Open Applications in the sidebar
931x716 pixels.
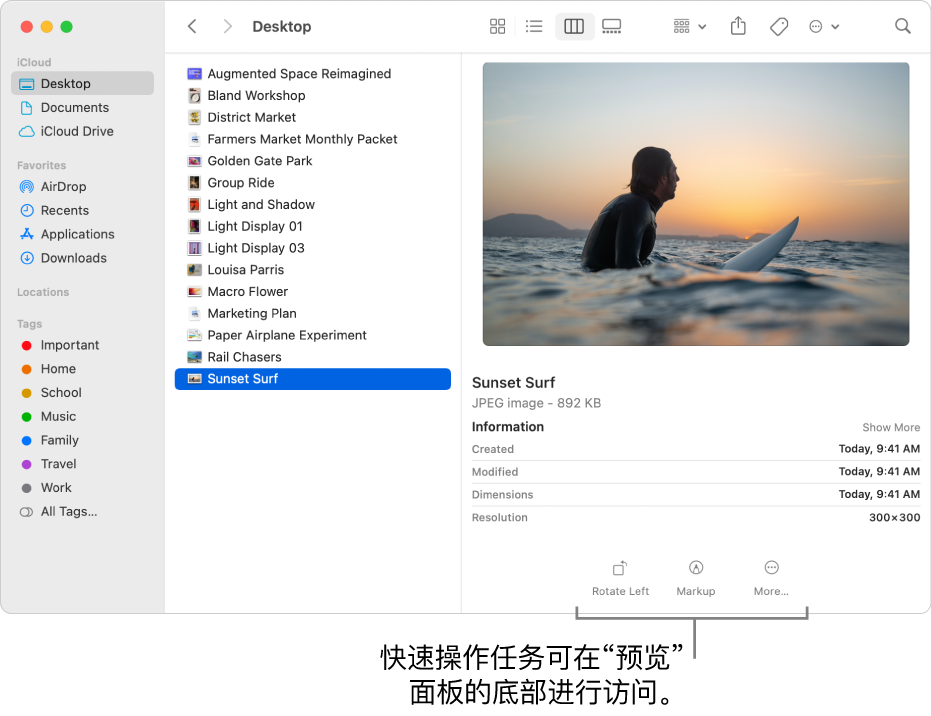point(83,234)
